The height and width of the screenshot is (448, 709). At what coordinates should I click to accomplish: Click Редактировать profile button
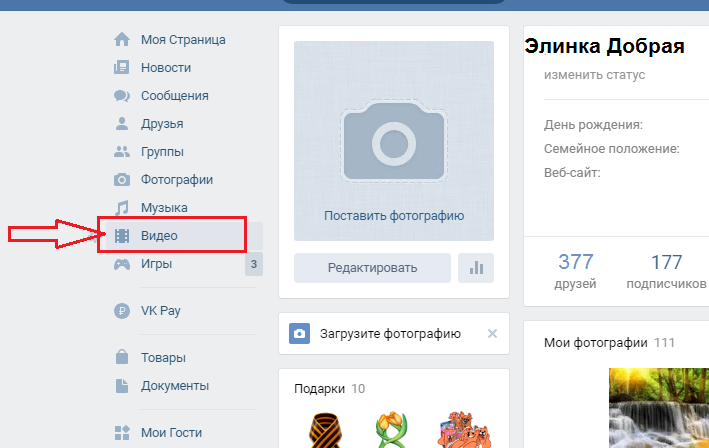372,268
